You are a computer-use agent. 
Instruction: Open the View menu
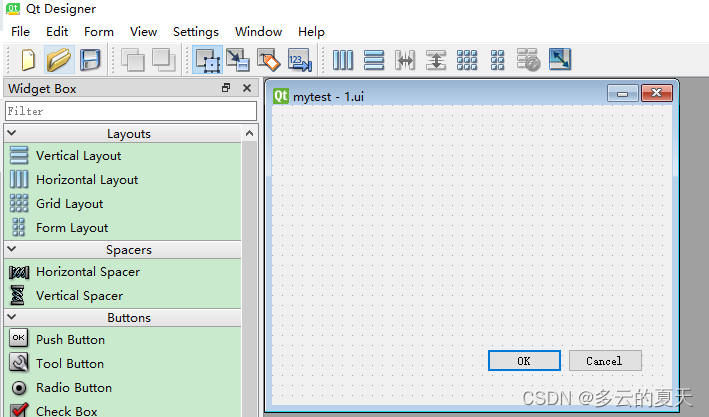pos(143,32)
